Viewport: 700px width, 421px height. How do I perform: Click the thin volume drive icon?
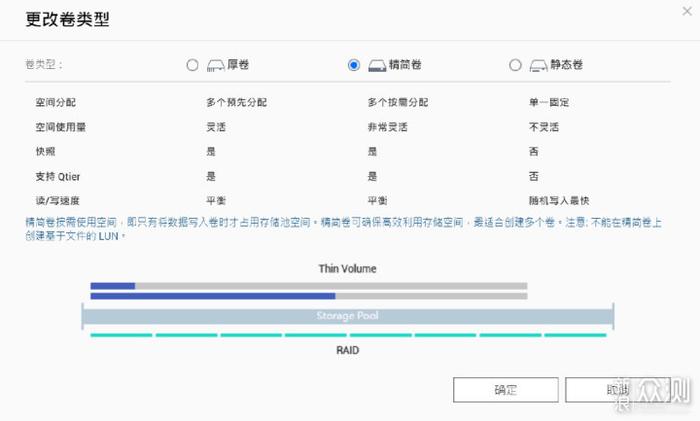click(378, 65)
